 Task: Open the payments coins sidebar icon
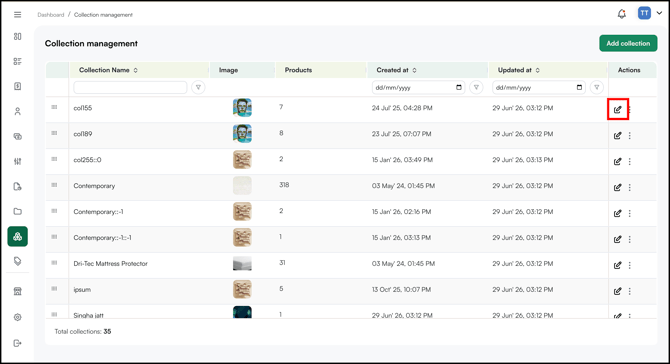(x=18, y=136)
